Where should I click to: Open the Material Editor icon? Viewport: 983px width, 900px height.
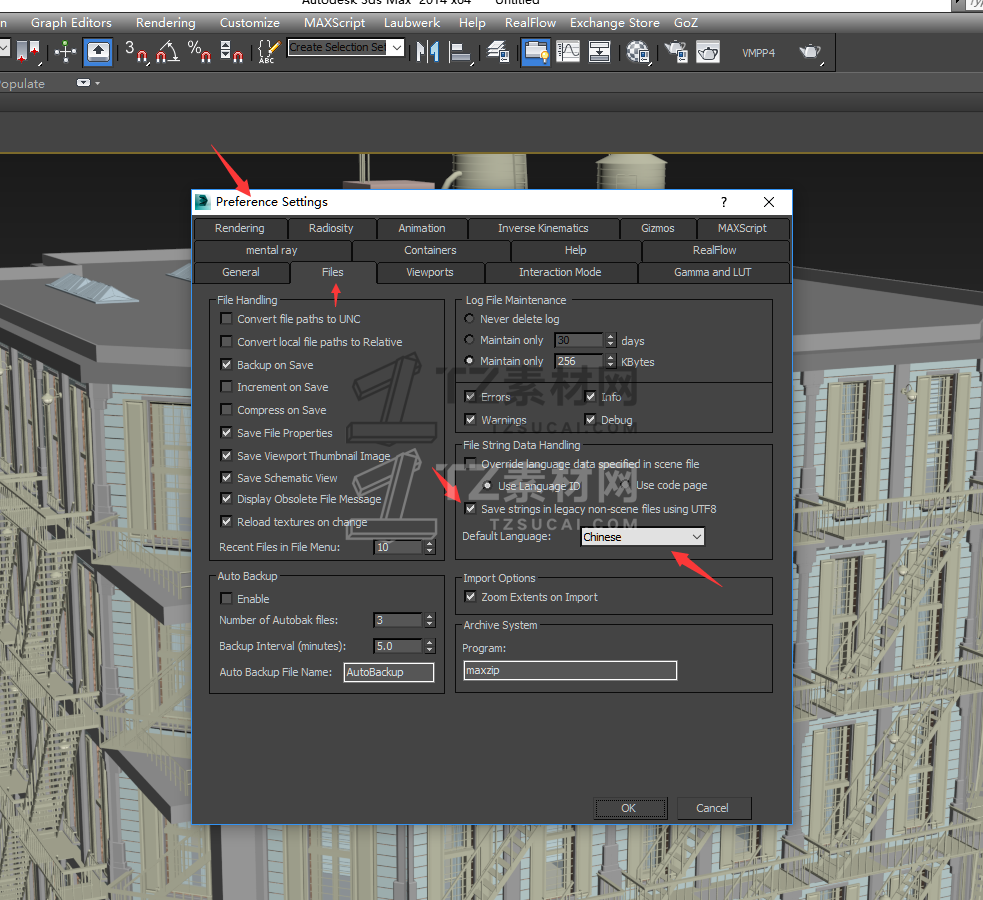(x=637, y=51)
